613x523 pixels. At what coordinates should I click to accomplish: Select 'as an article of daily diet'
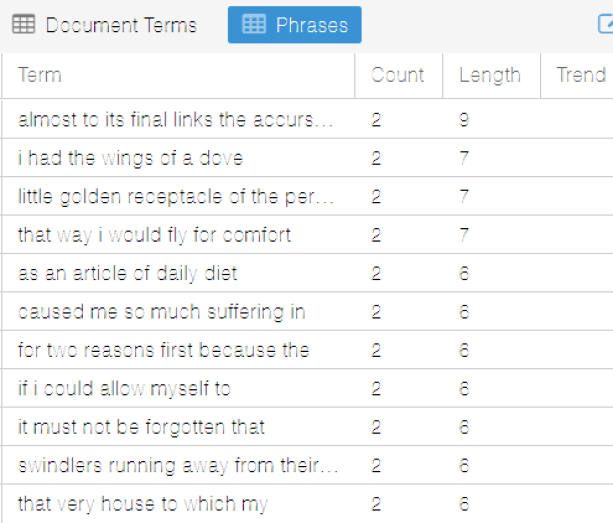(x=127, y=274)
